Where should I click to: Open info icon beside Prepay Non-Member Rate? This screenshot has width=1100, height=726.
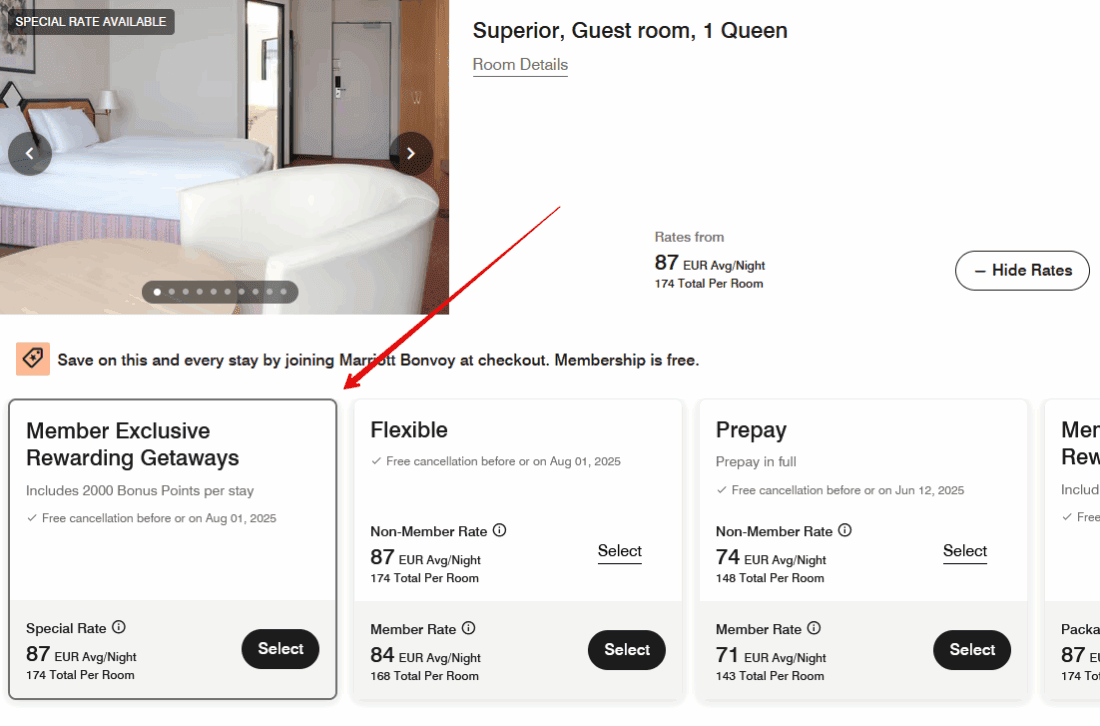[x=845, y=530]
